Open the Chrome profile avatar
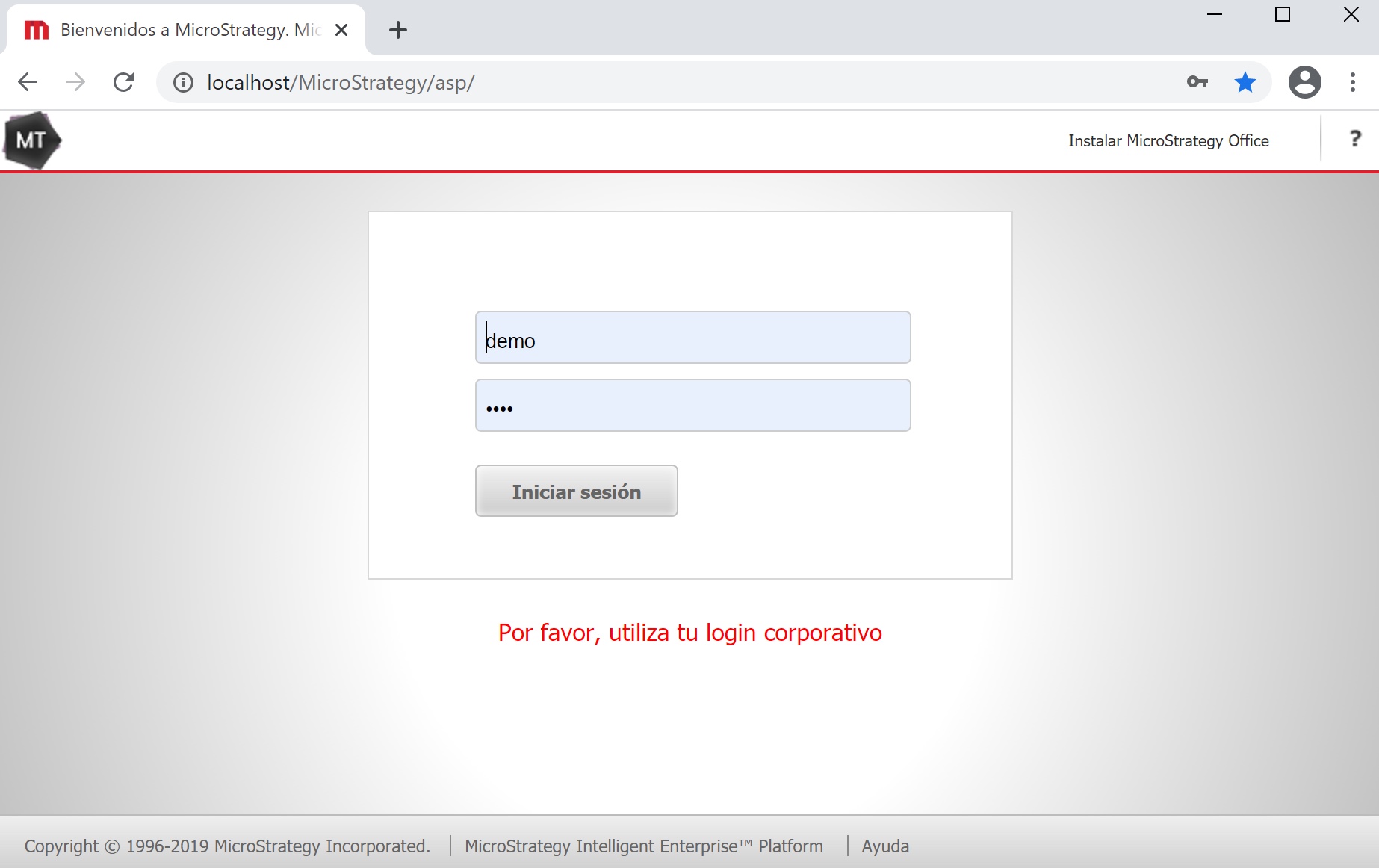The height and width of the screenshot is (868, 1379). pos(1305,82)
